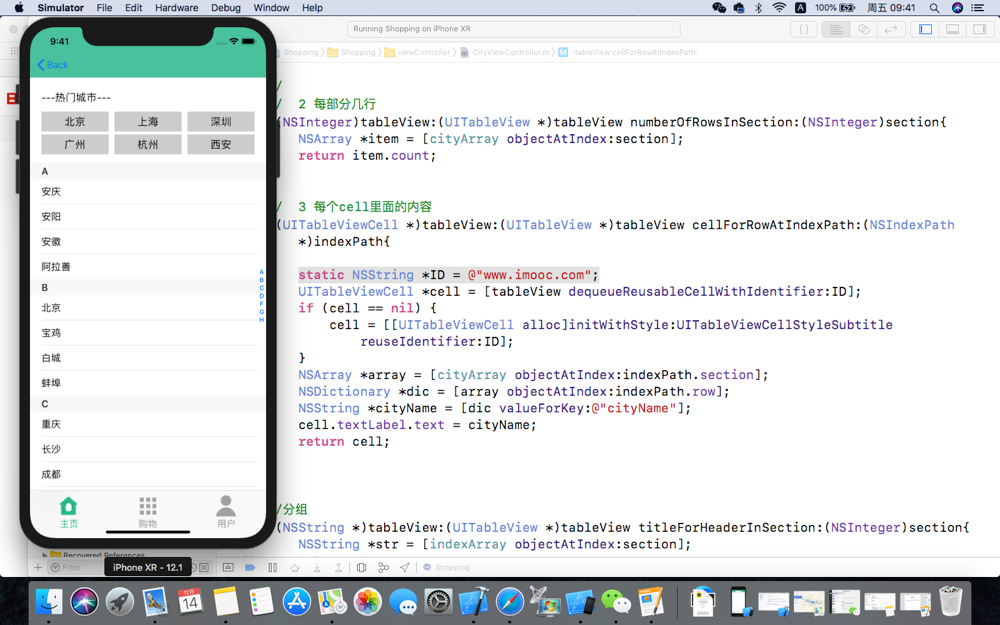This screenshot has height=625, width=1000.
Task: Tap the 北京 hot city button
Action: [x=75, y=121]
